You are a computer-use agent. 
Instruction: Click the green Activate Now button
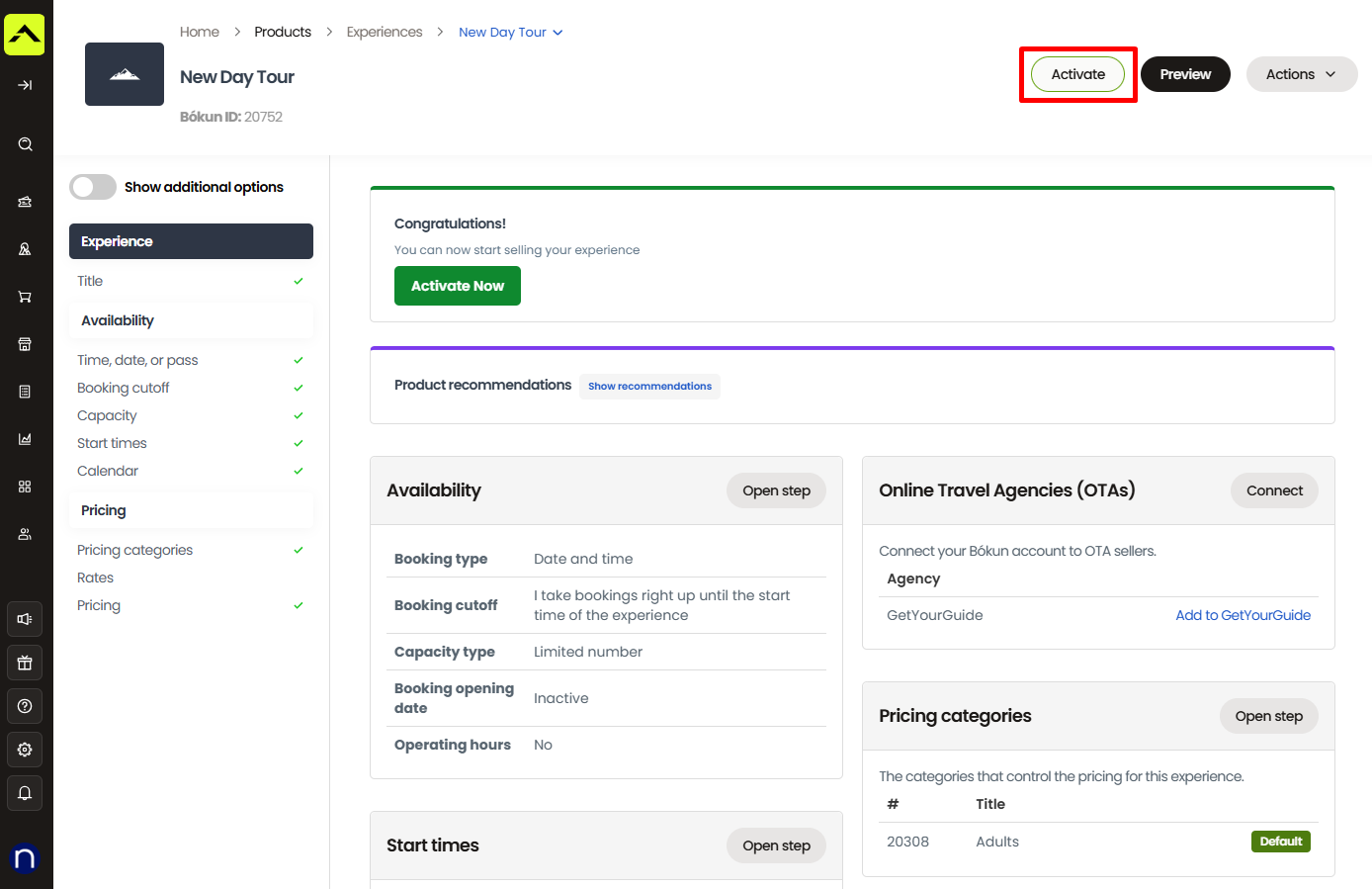457,286
